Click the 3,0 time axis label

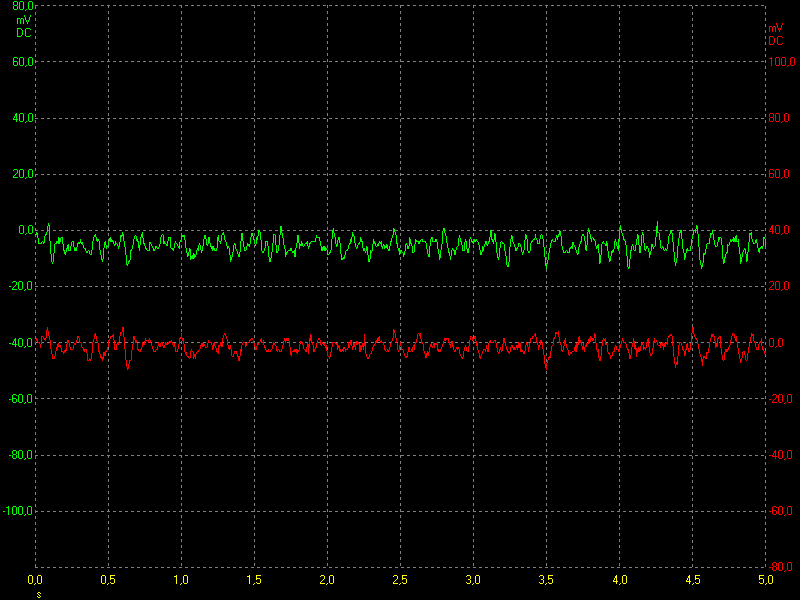[x=473, y=580]
